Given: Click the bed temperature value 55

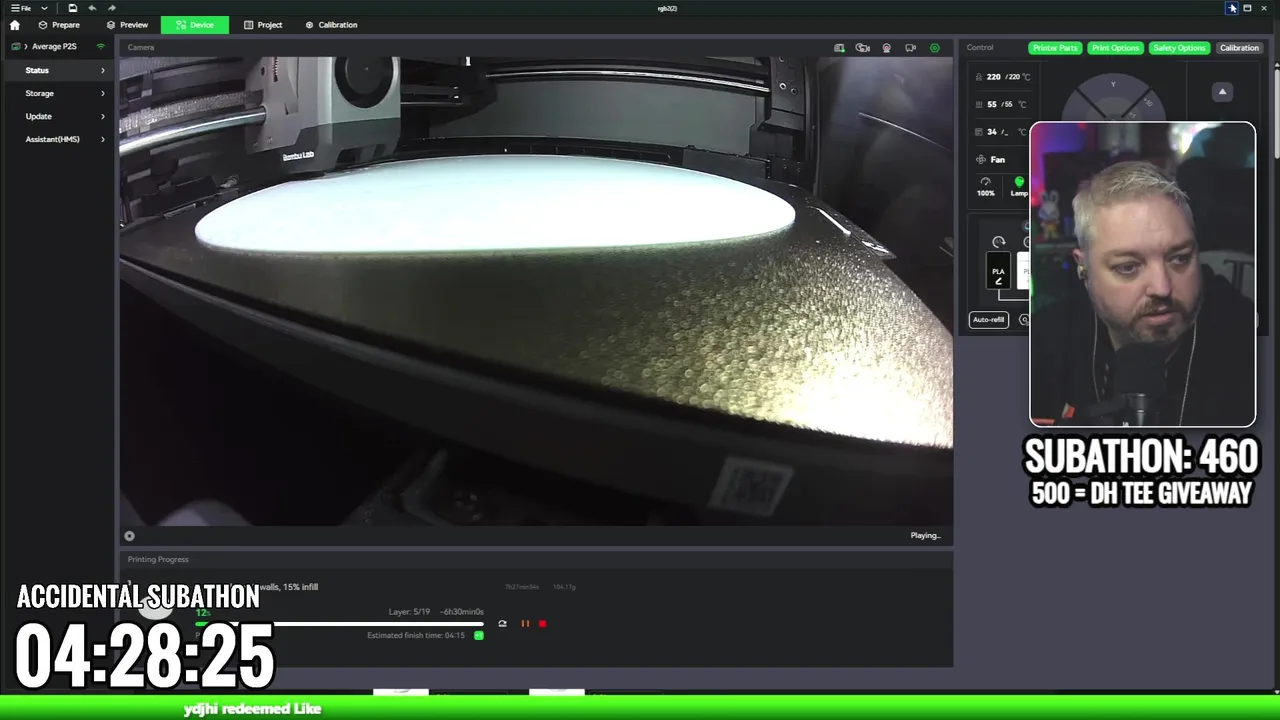Looking at the screenshot, I should pos(992,104).
